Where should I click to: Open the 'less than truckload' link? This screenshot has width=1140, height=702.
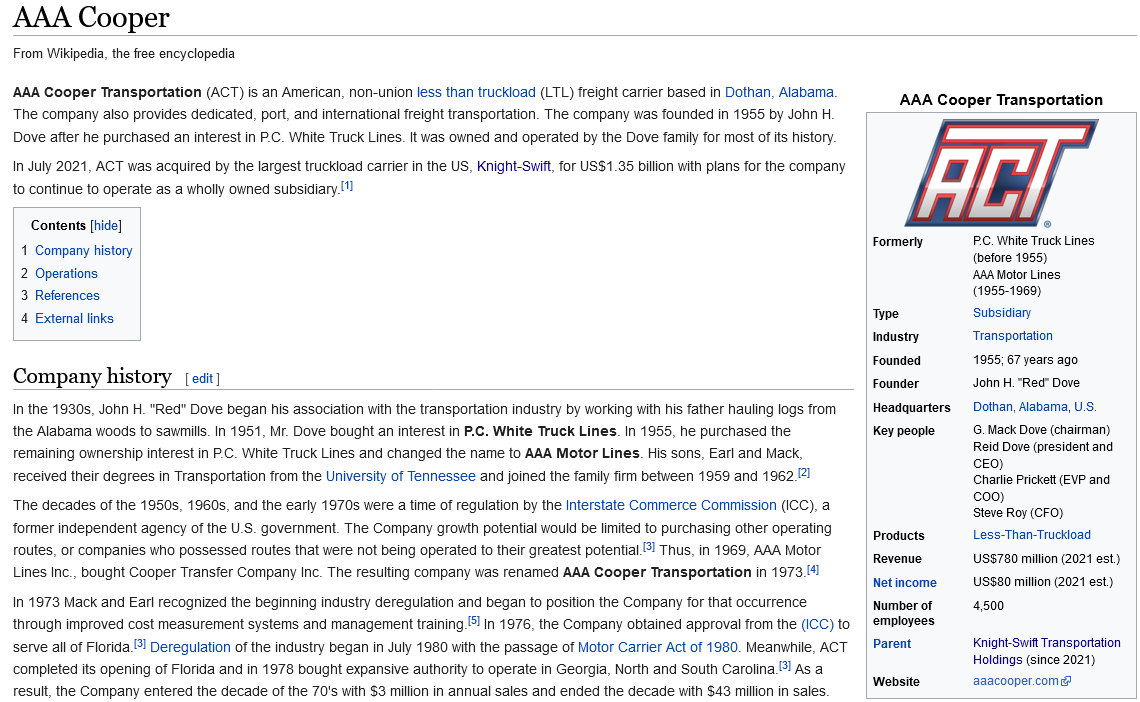pos(475,92)
